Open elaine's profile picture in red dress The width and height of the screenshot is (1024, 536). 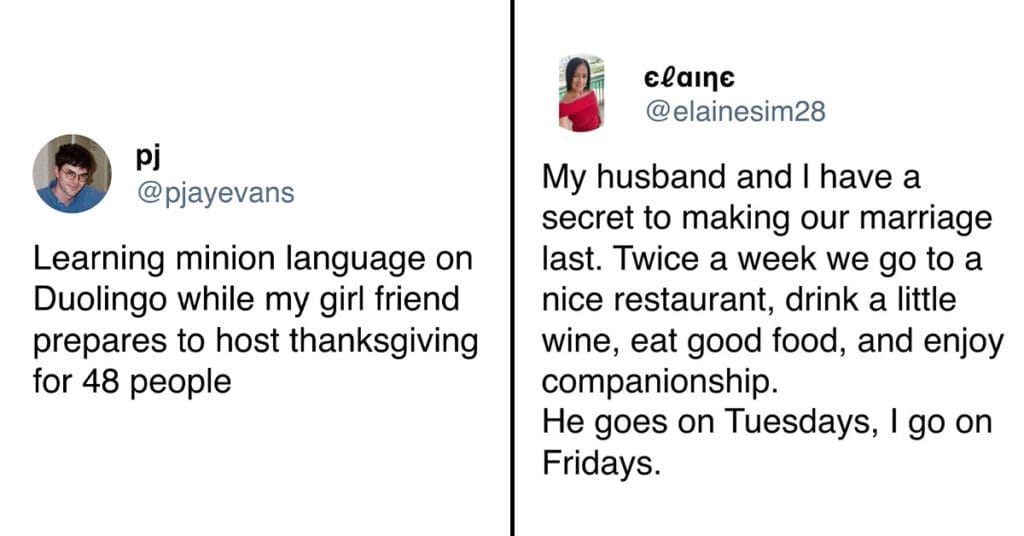[582, 93]
